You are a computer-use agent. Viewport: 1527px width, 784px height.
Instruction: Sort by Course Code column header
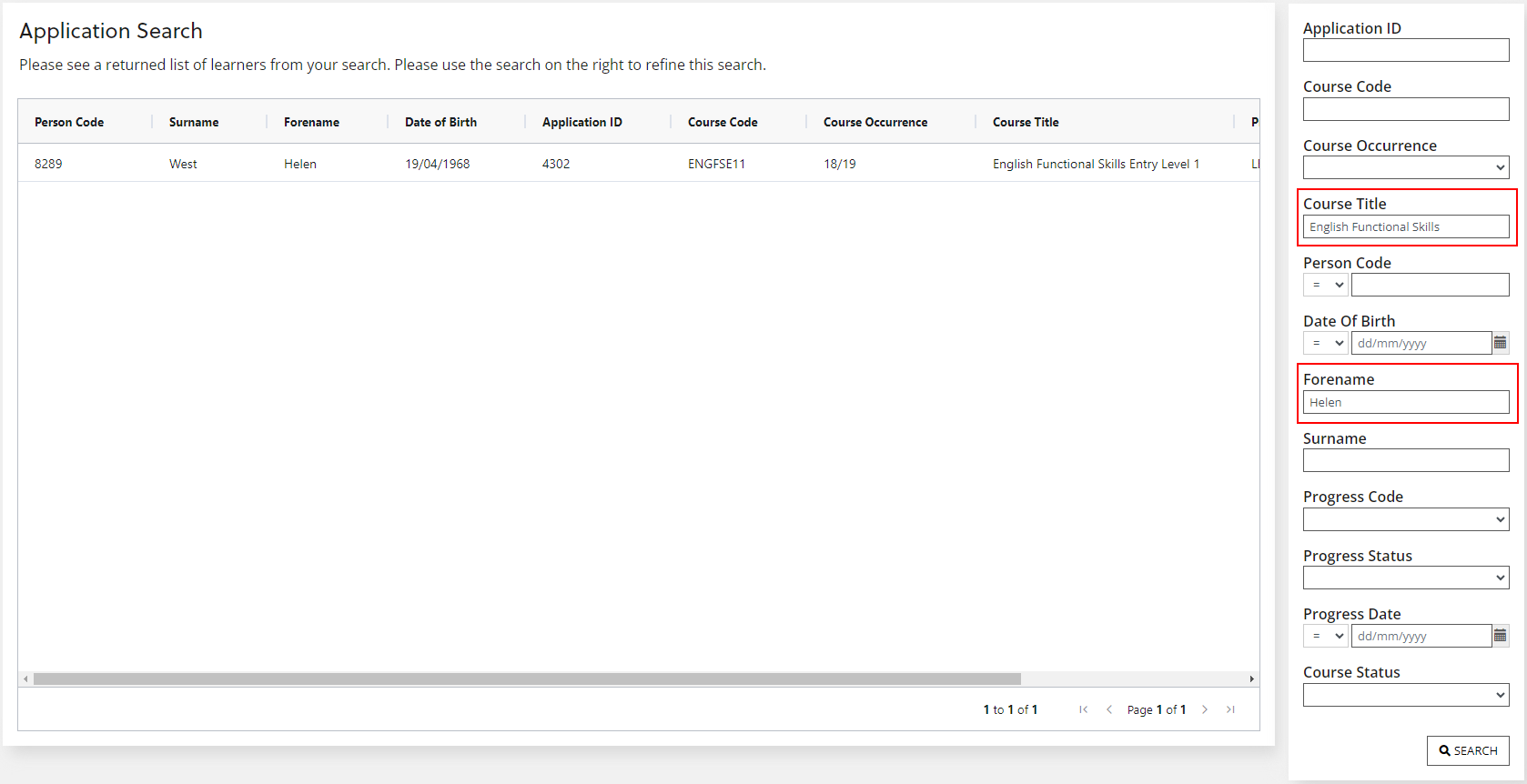click(723, 122)
